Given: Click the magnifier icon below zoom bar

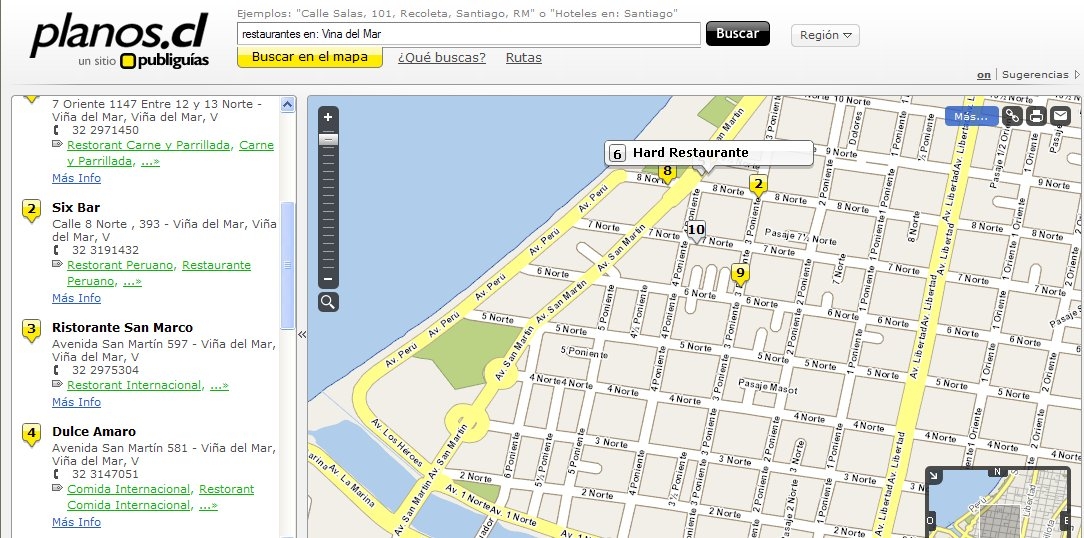Looking at the screenshot, I should (x=328, y=302).
